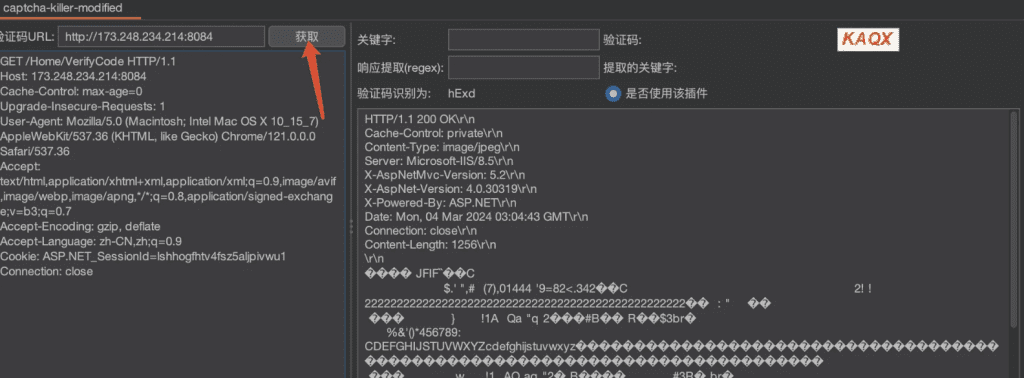Click the Cookie ASP.NET_SessionId line
The height and width of the screenshot is (378, 1024).
143,256
